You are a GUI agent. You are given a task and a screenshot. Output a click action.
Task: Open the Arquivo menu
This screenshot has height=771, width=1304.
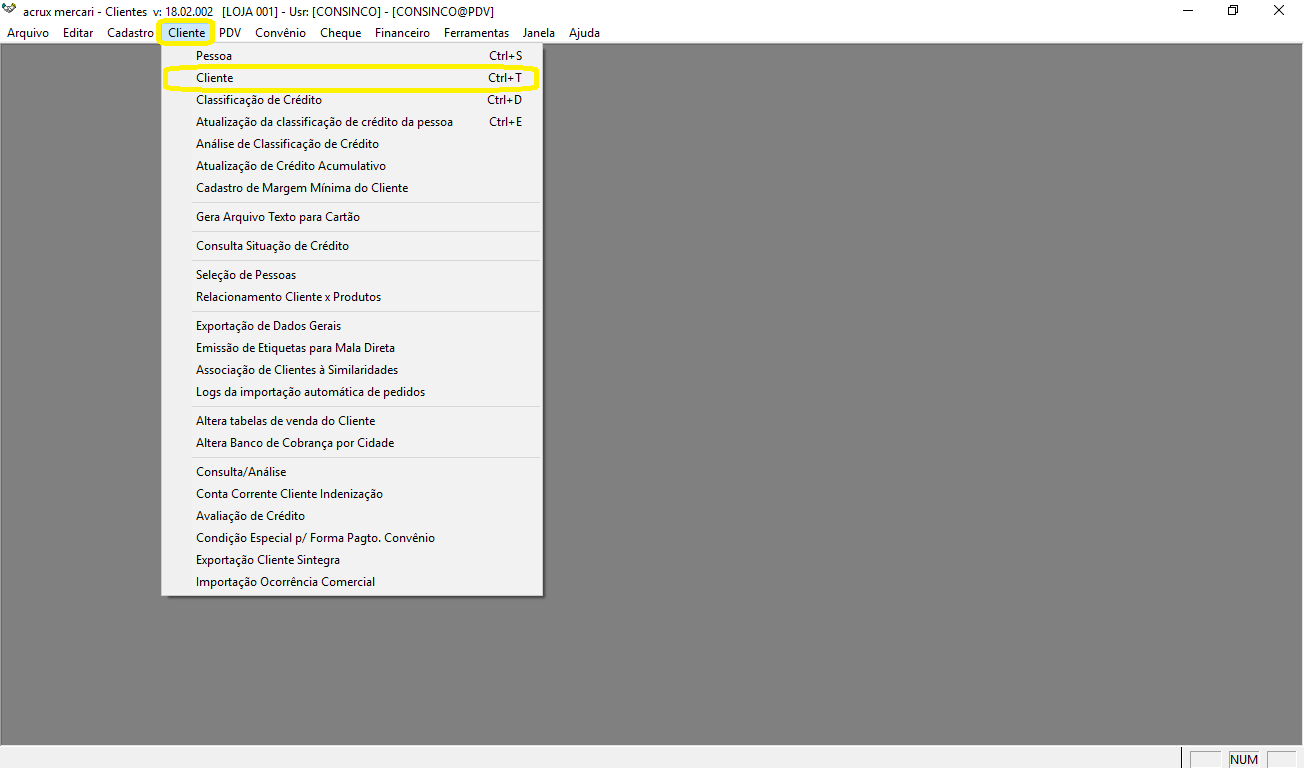tap(28, 33)
